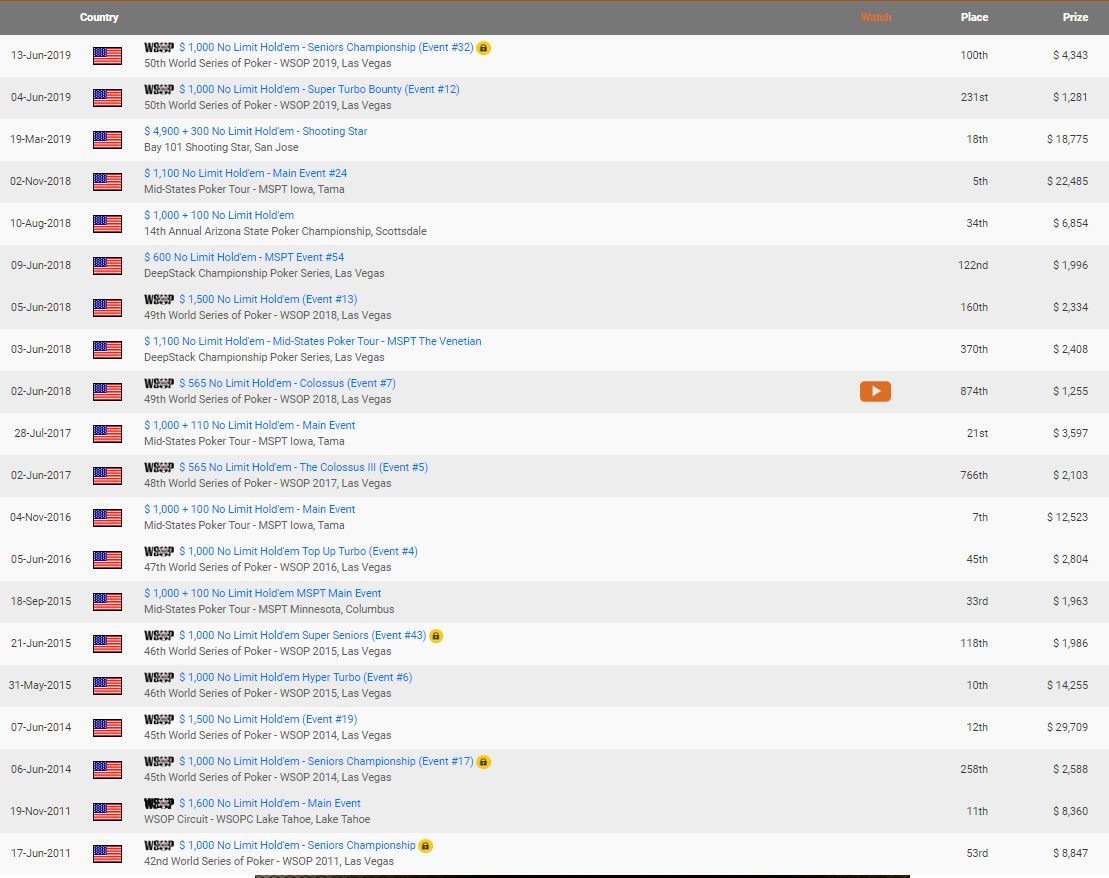The height and width of the screenshot is (878, 1109).
Task: Open MSPT The Venetian tournament link
Action: (313, 341)
